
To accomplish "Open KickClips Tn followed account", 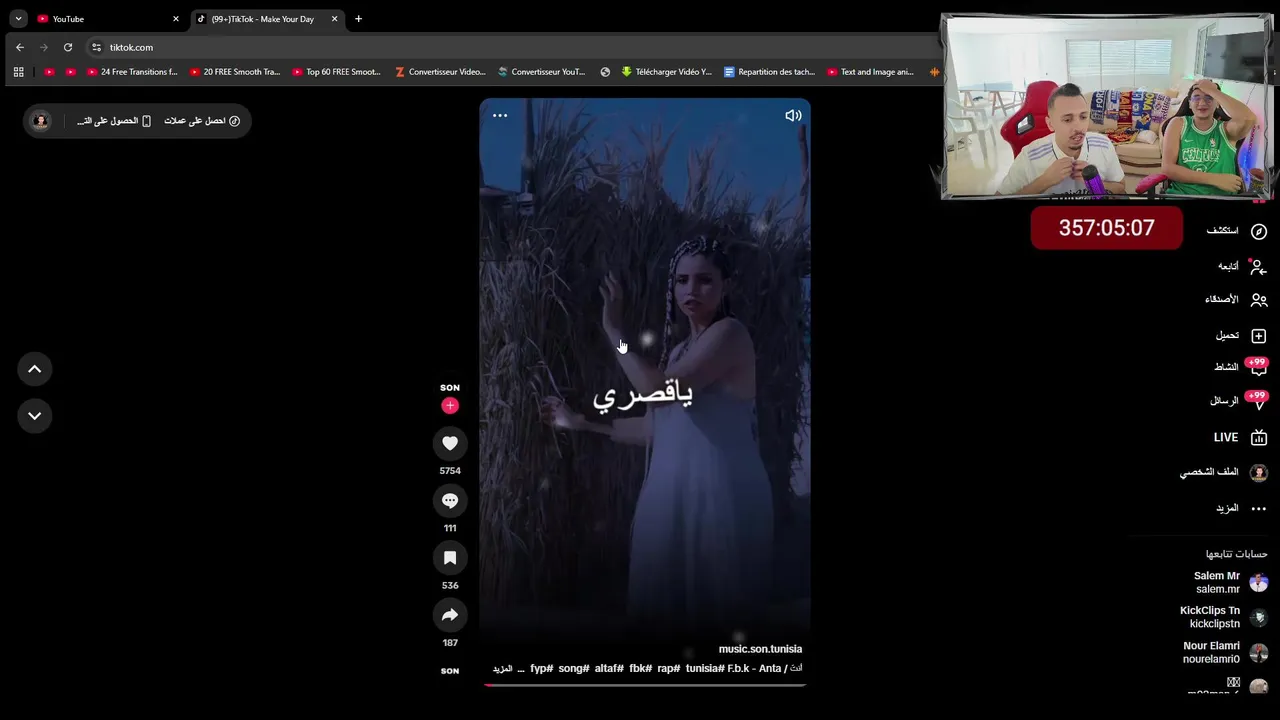I will click(x=1224, y=617).
